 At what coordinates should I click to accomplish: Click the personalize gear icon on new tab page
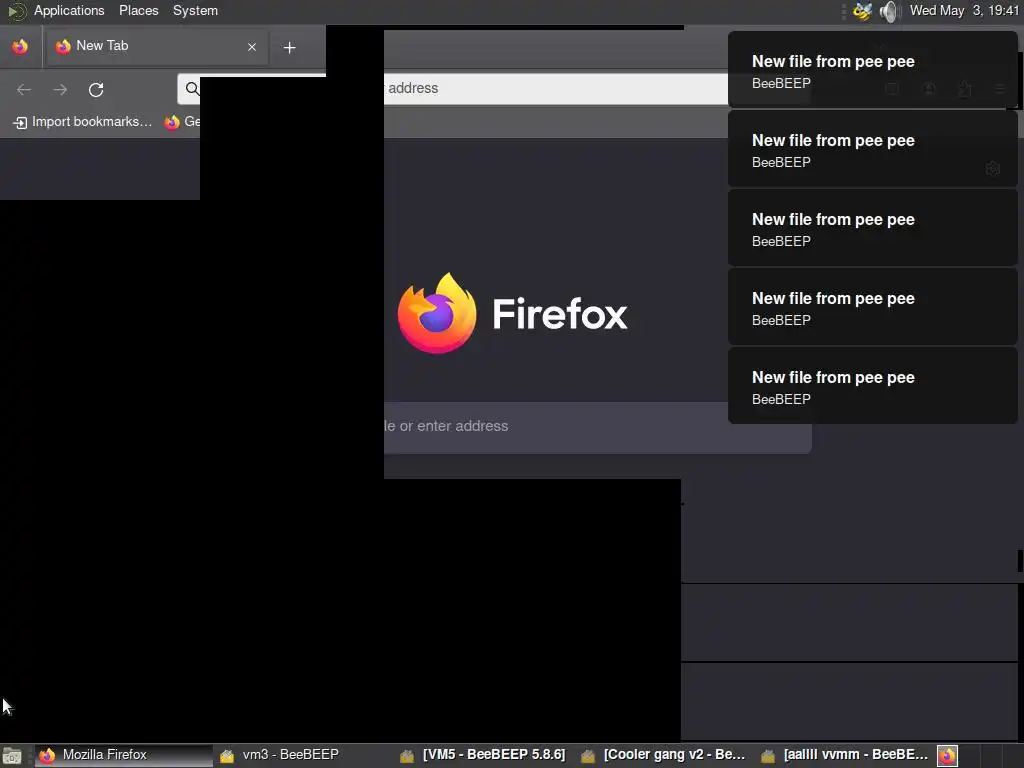coord(993,168)
